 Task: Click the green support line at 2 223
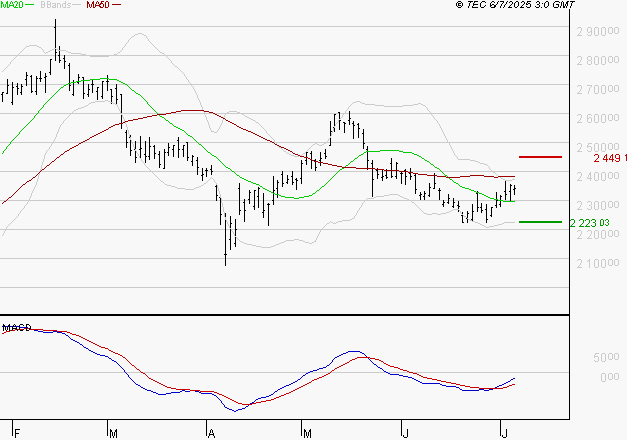pyautogui.click(x=541, y=222)
